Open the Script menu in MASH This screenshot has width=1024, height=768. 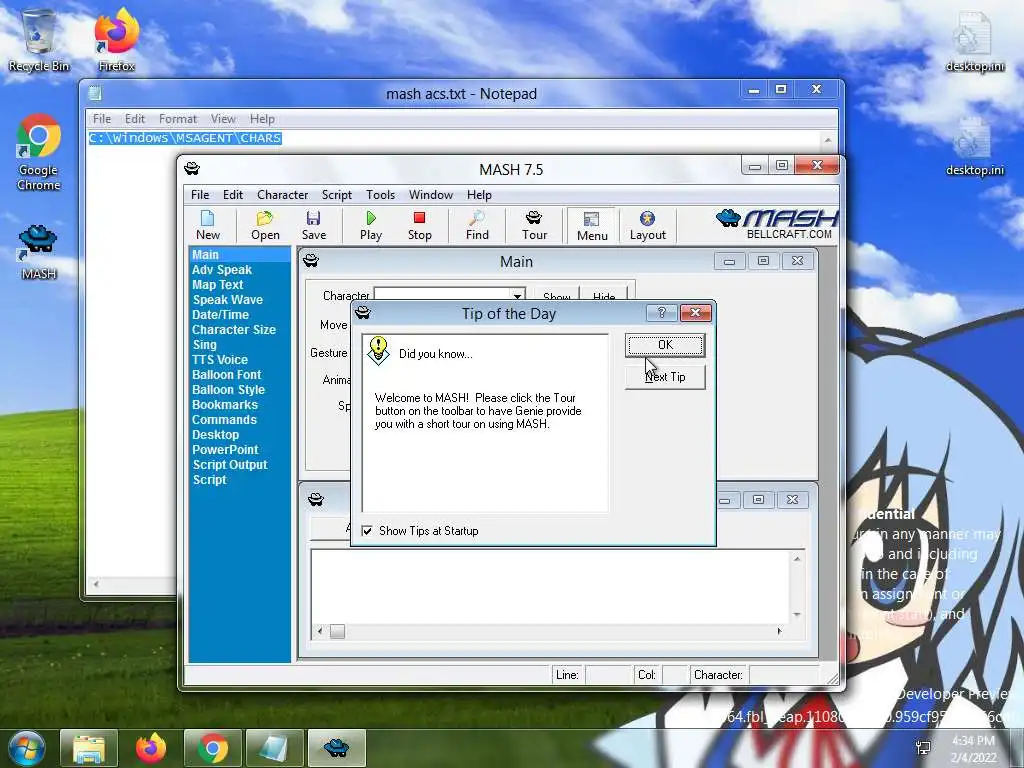[336, 195]
